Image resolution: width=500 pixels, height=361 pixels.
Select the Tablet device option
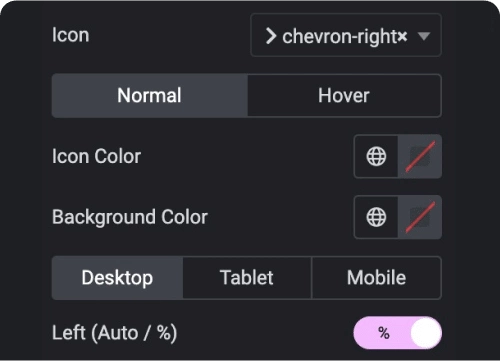pyautogui.click(x=247, y=278)
